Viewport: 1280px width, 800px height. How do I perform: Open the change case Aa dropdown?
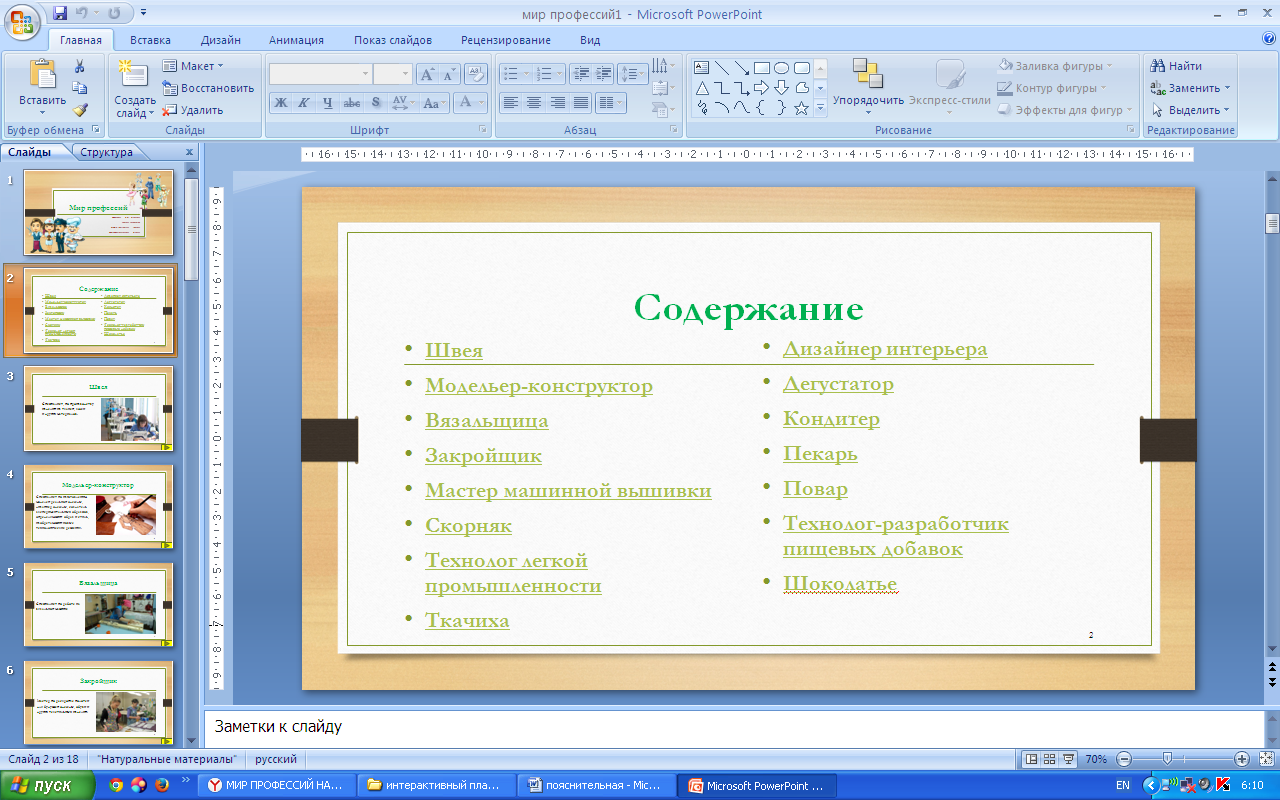tap(433, 102)
